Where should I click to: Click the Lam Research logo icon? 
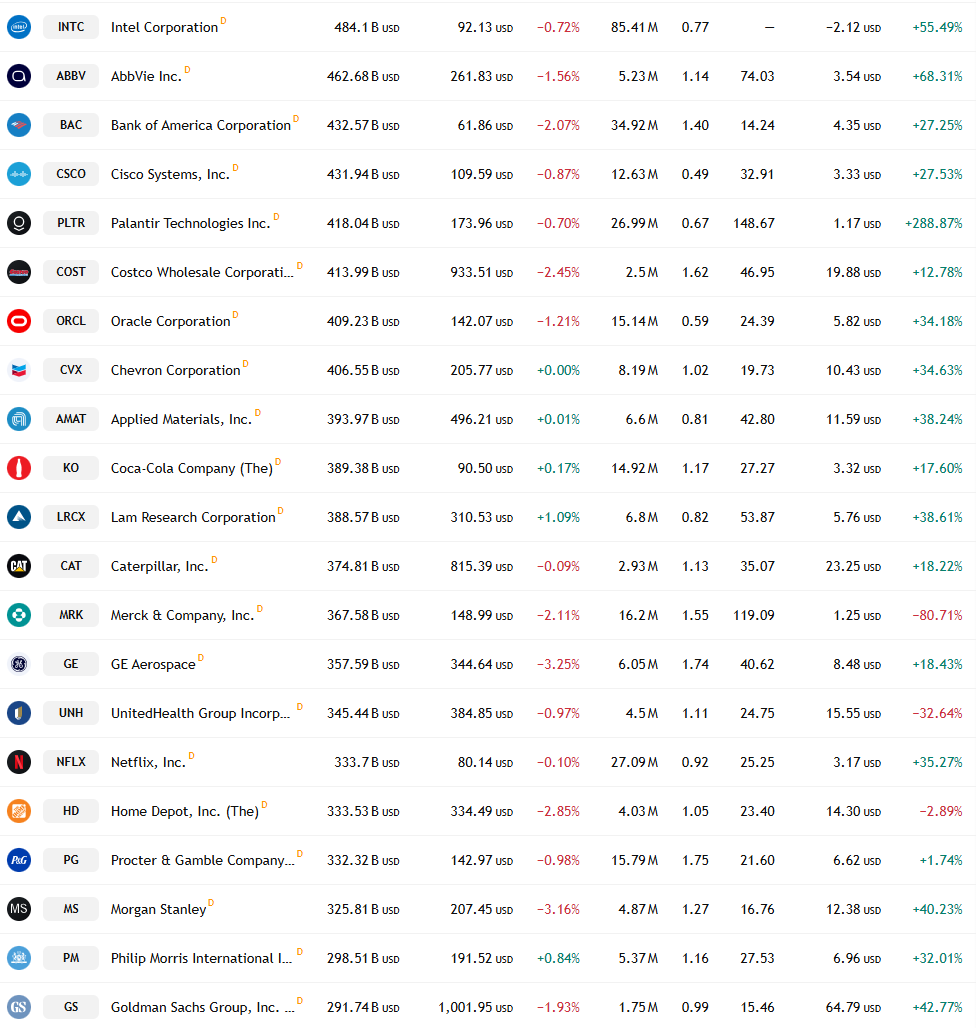tap(19, 517)
